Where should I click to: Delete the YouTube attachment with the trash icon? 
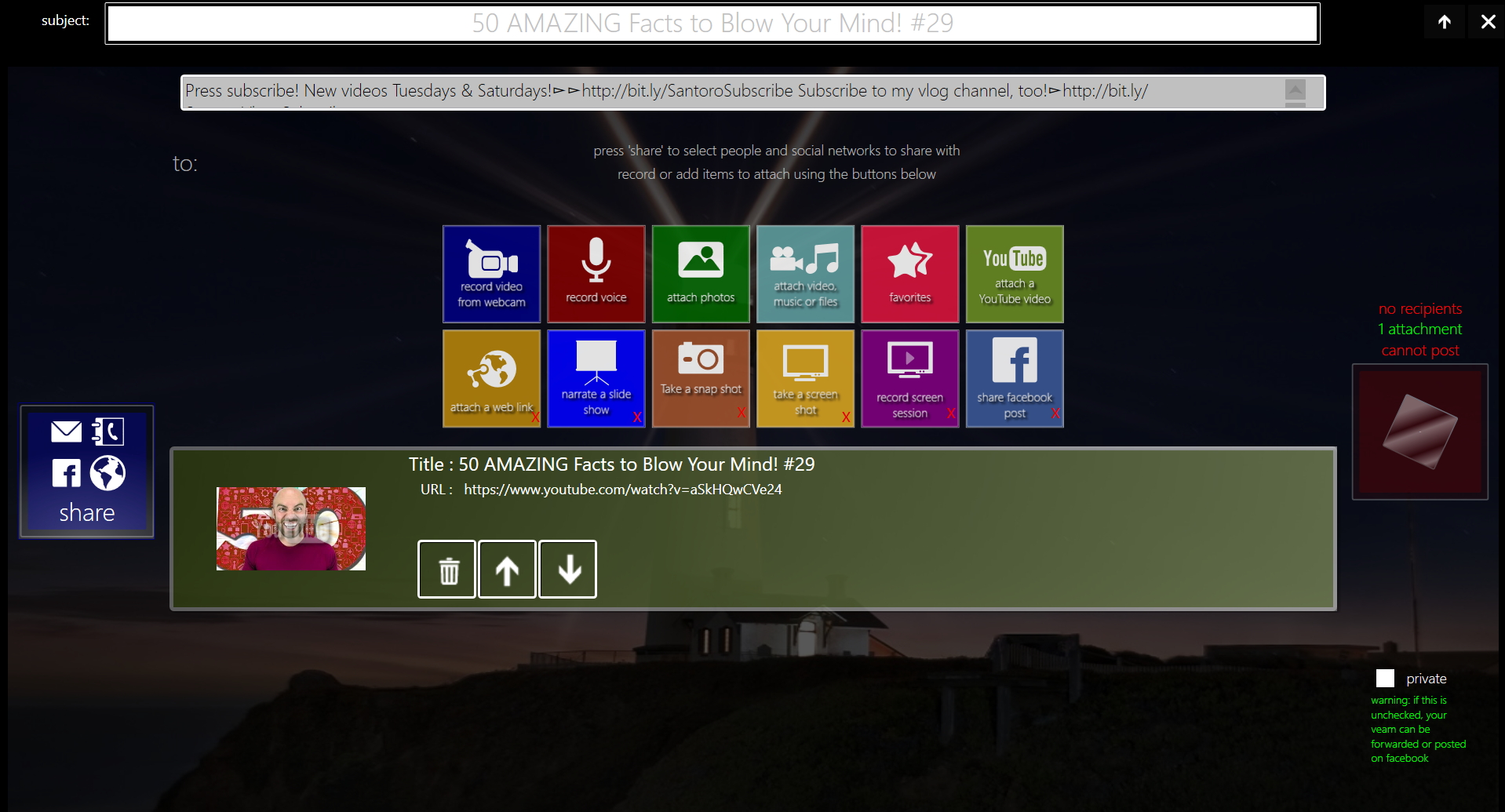[447, 570]
